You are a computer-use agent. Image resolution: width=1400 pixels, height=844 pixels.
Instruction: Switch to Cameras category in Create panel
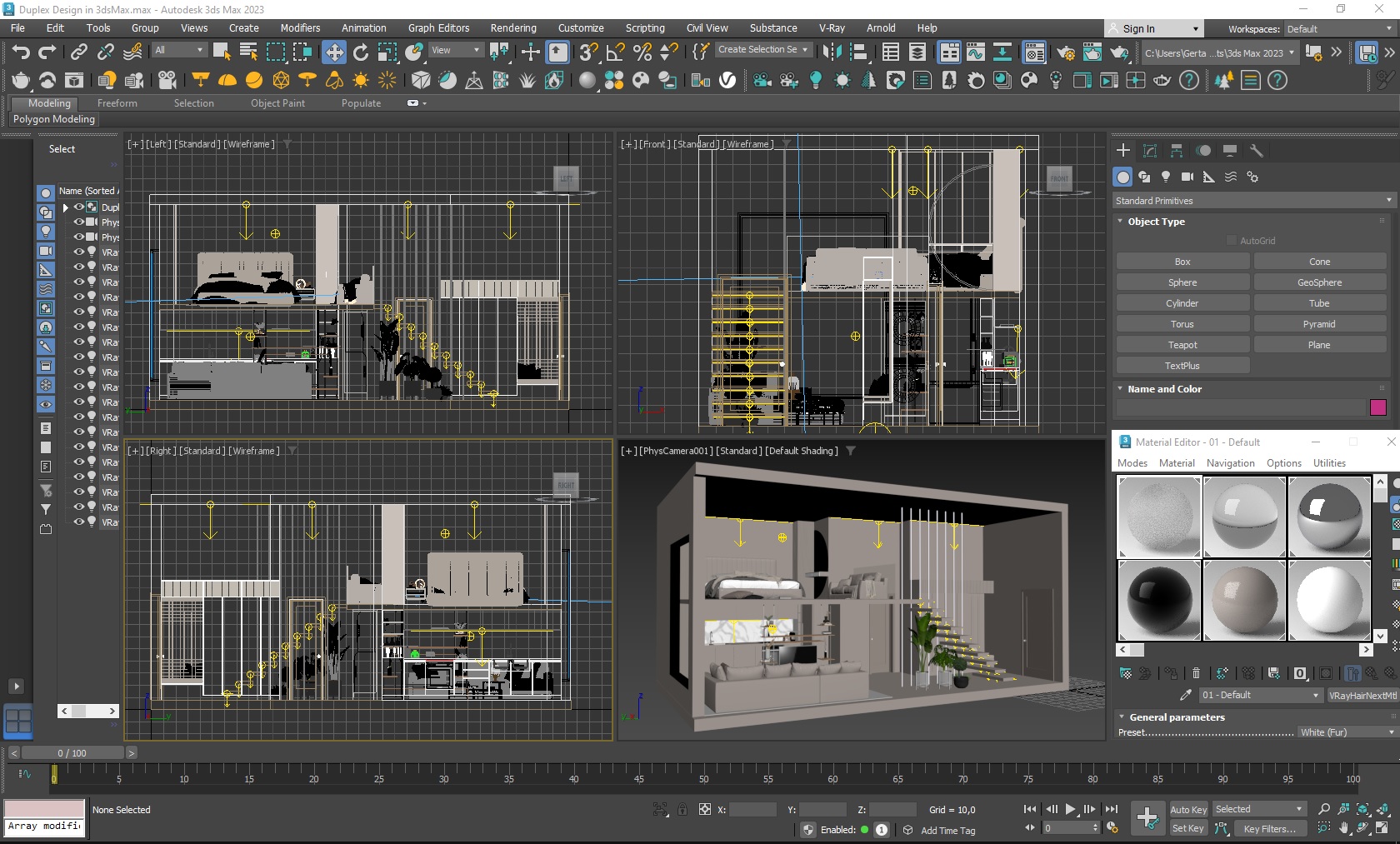pos(1187,177)
